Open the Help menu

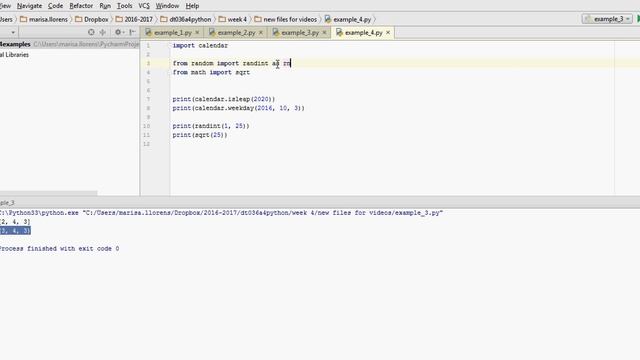click(x=192, y=6)
